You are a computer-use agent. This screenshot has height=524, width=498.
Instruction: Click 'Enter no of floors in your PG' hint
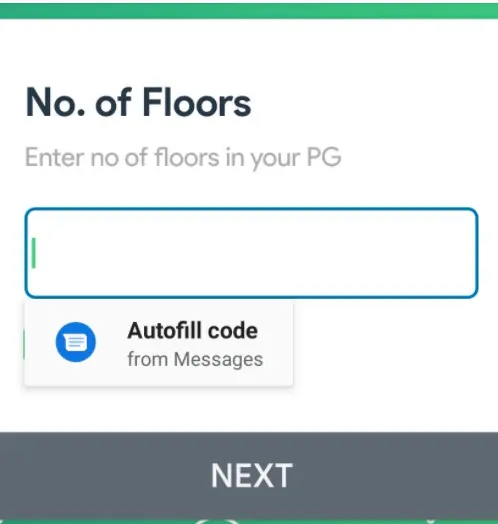(183, 158)
